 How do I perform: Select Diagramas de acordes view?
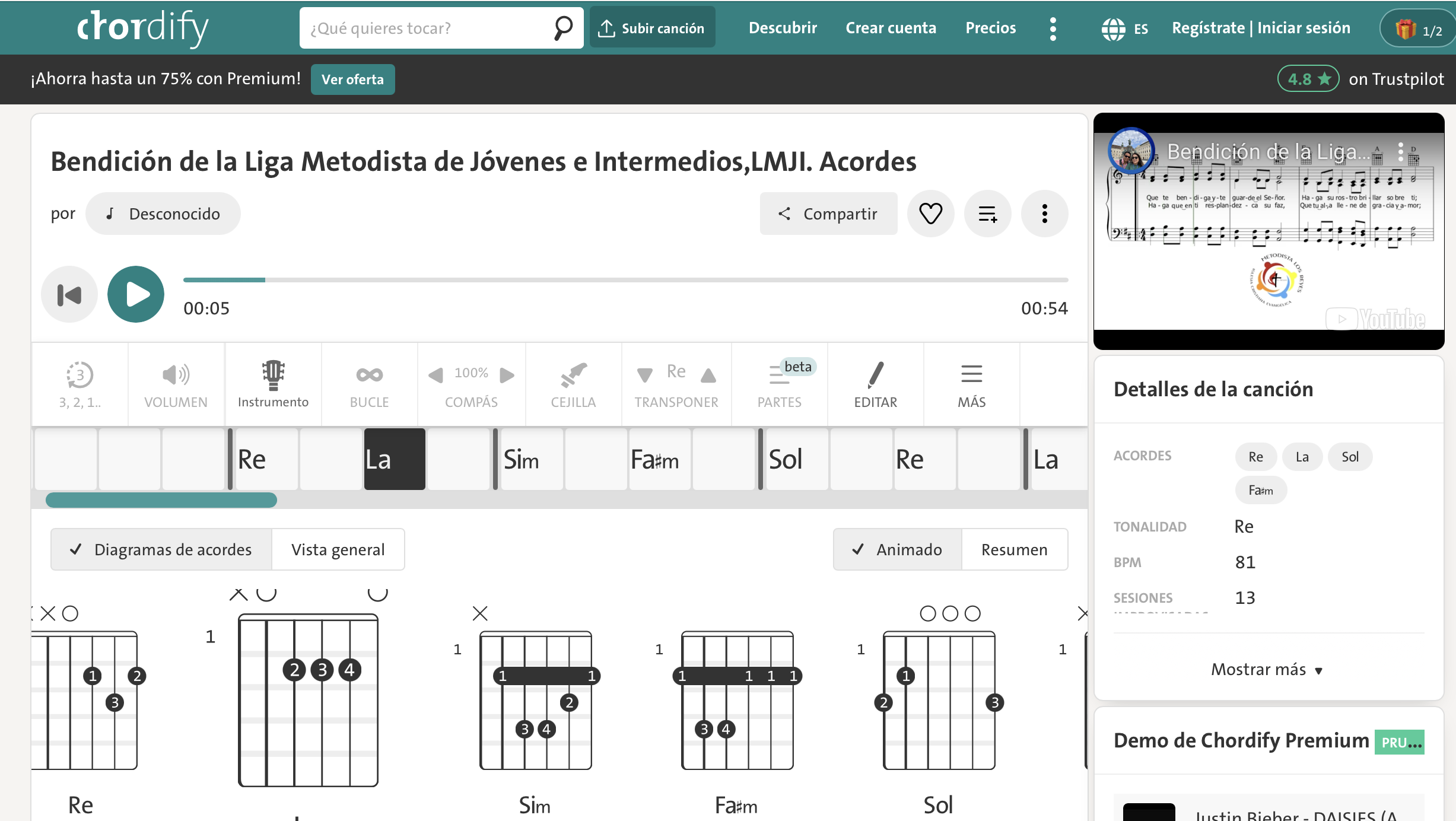pos(161,549)
